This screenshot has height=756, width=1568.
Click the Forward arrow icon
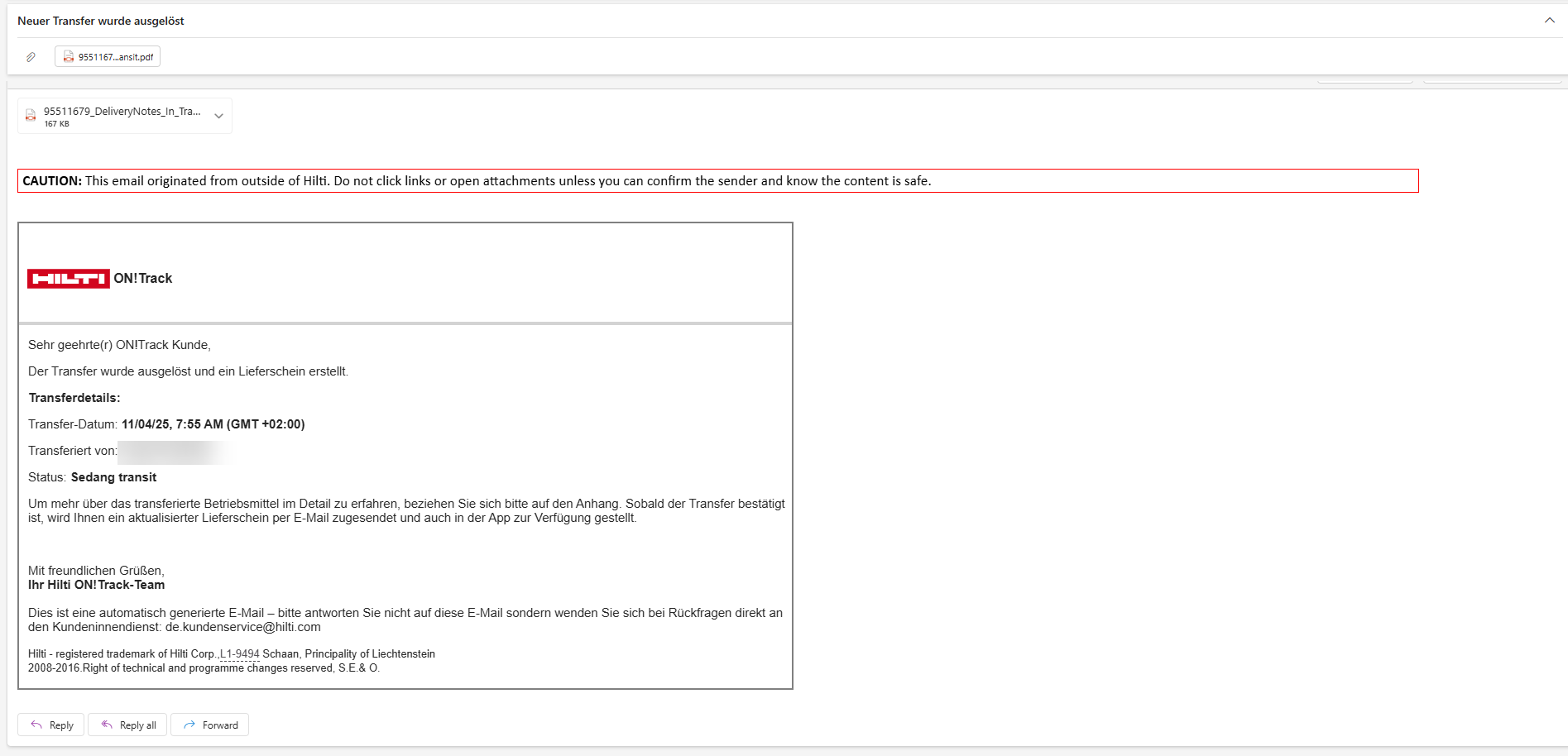pyautogui.click(x=189, y=725)
